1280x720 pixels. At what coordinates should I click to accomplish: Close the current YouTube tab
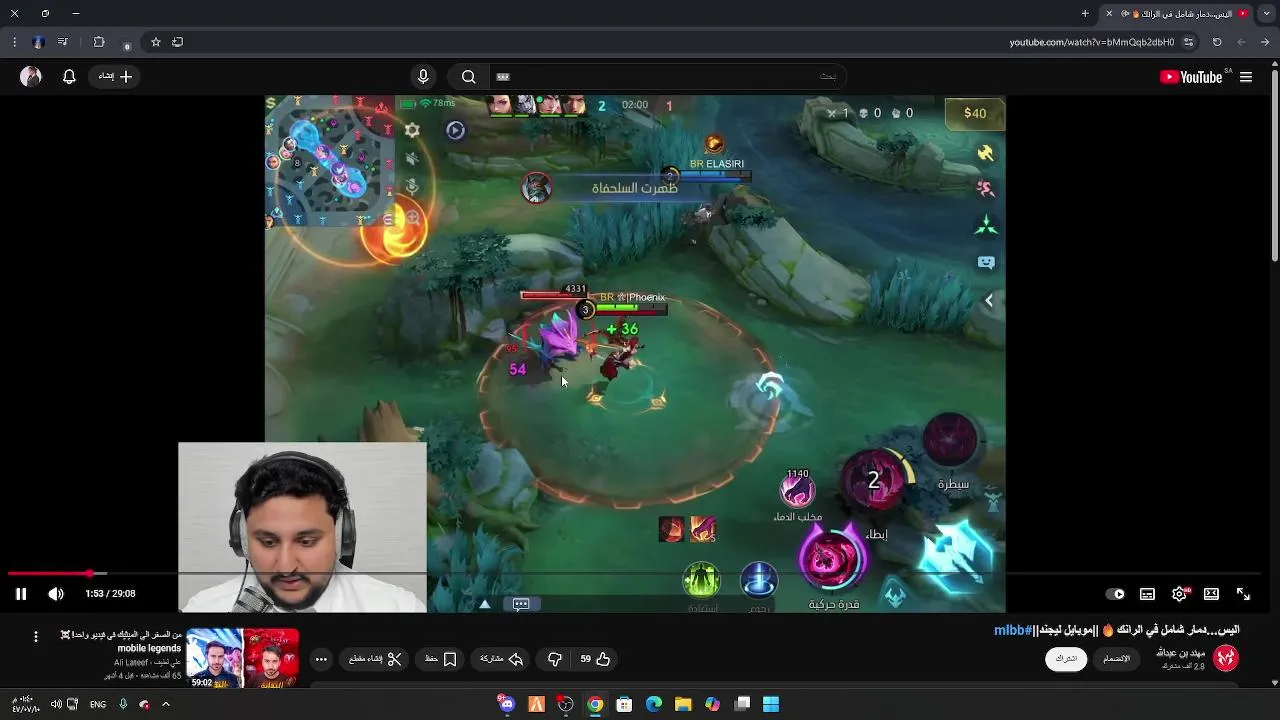[x=1108, y=14]
